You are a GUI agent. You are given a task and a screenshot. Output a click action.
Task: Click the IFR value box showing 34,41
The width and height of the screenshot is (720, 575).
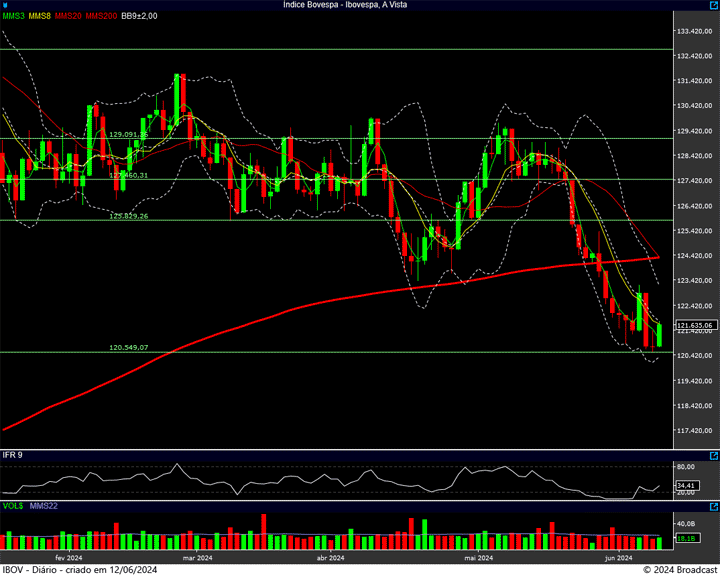685,485
